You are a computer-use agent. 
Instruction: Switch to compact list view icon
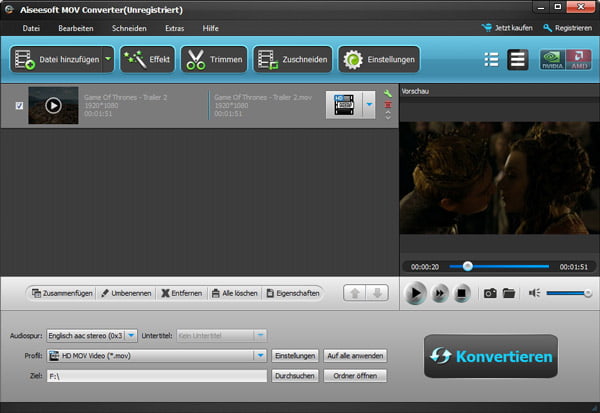pos(491,59)
